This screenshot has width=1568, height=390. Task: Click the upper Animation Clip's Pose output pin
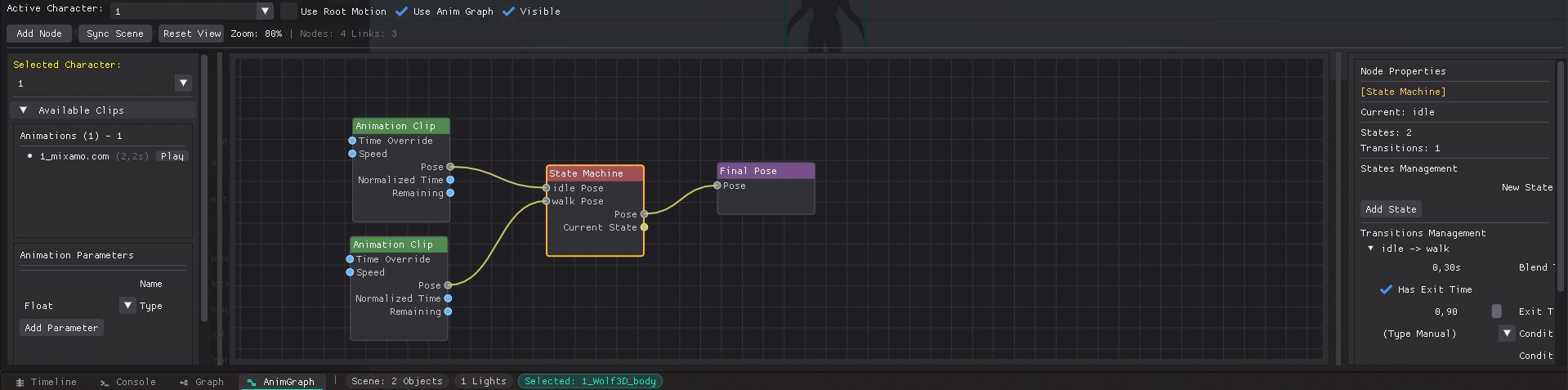pos(450,167)
